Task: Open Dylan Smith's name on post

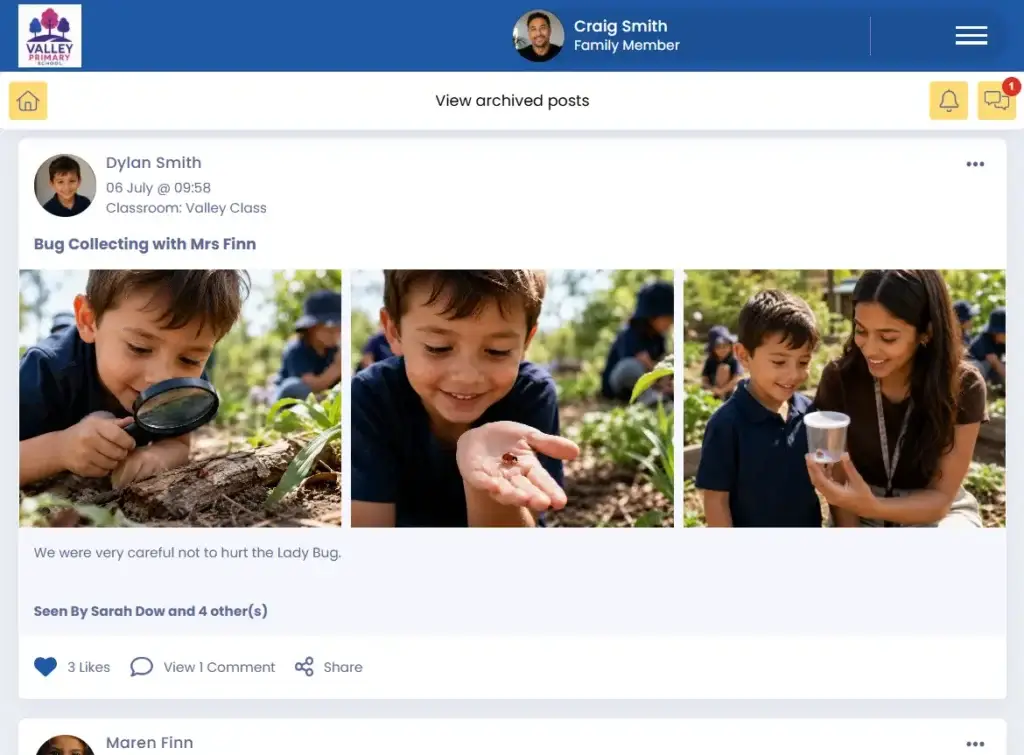Action: click(153, 163)
